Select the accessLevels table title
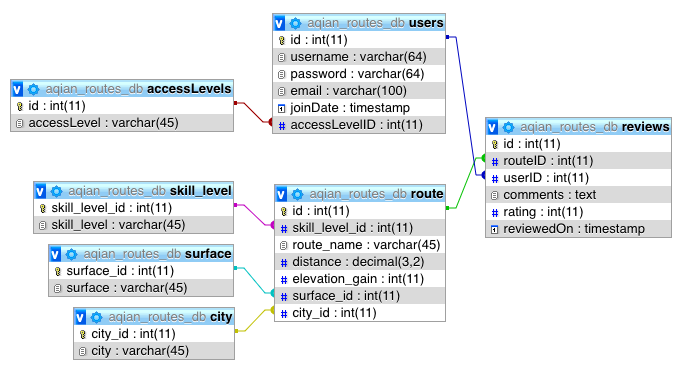Image resolution: width=696 pixels, height=377 pixels. pos(138,89)
